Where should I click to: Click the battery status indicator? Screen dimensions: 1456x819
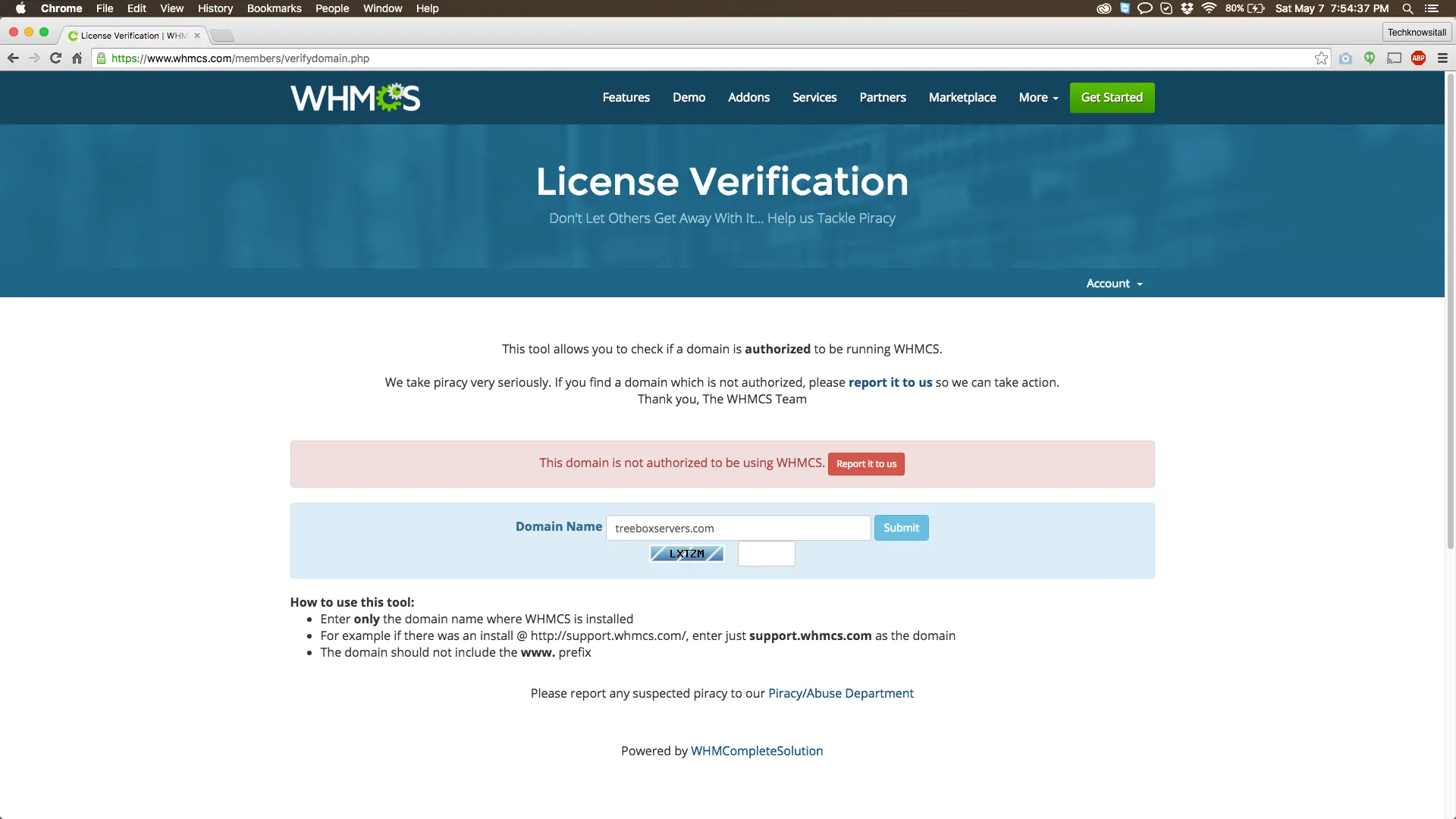pos(1245,8)
